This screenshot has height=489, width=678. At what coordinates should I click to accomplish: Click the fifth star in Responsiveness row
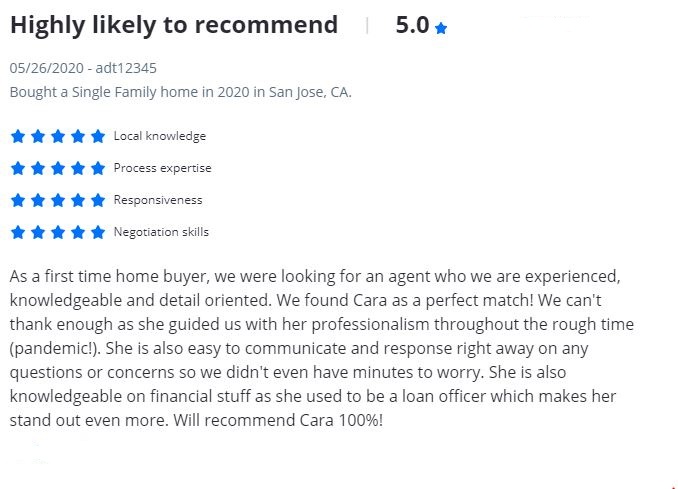97,200
